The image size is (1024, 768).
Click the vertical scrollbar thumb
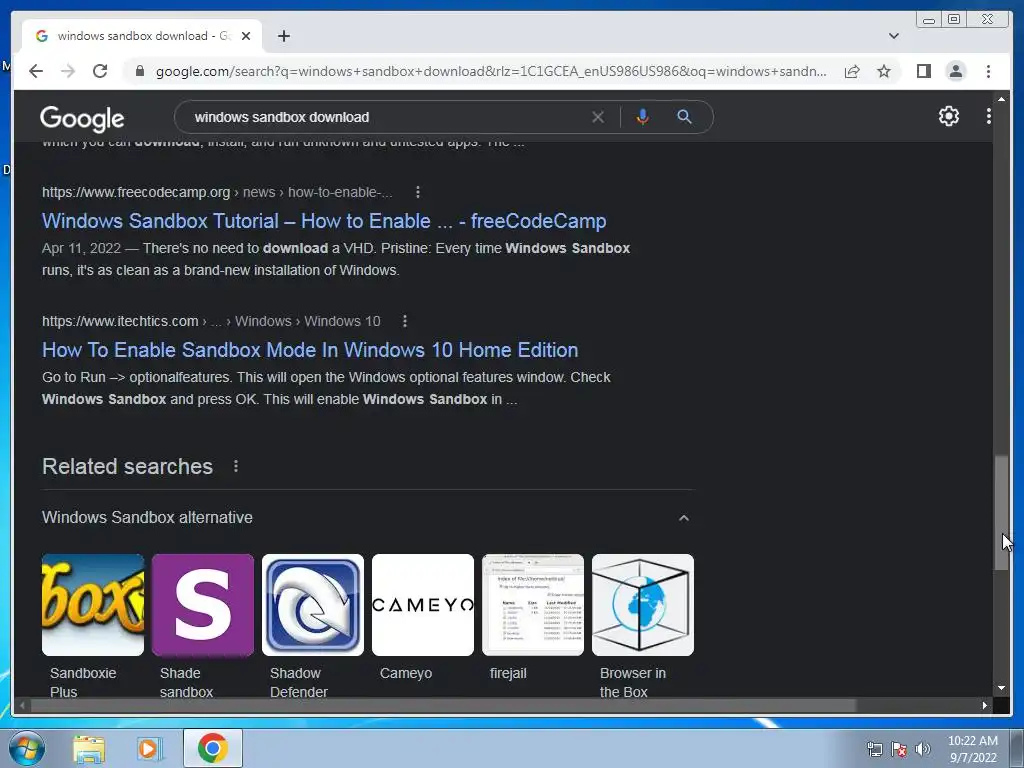[1000, 513]
